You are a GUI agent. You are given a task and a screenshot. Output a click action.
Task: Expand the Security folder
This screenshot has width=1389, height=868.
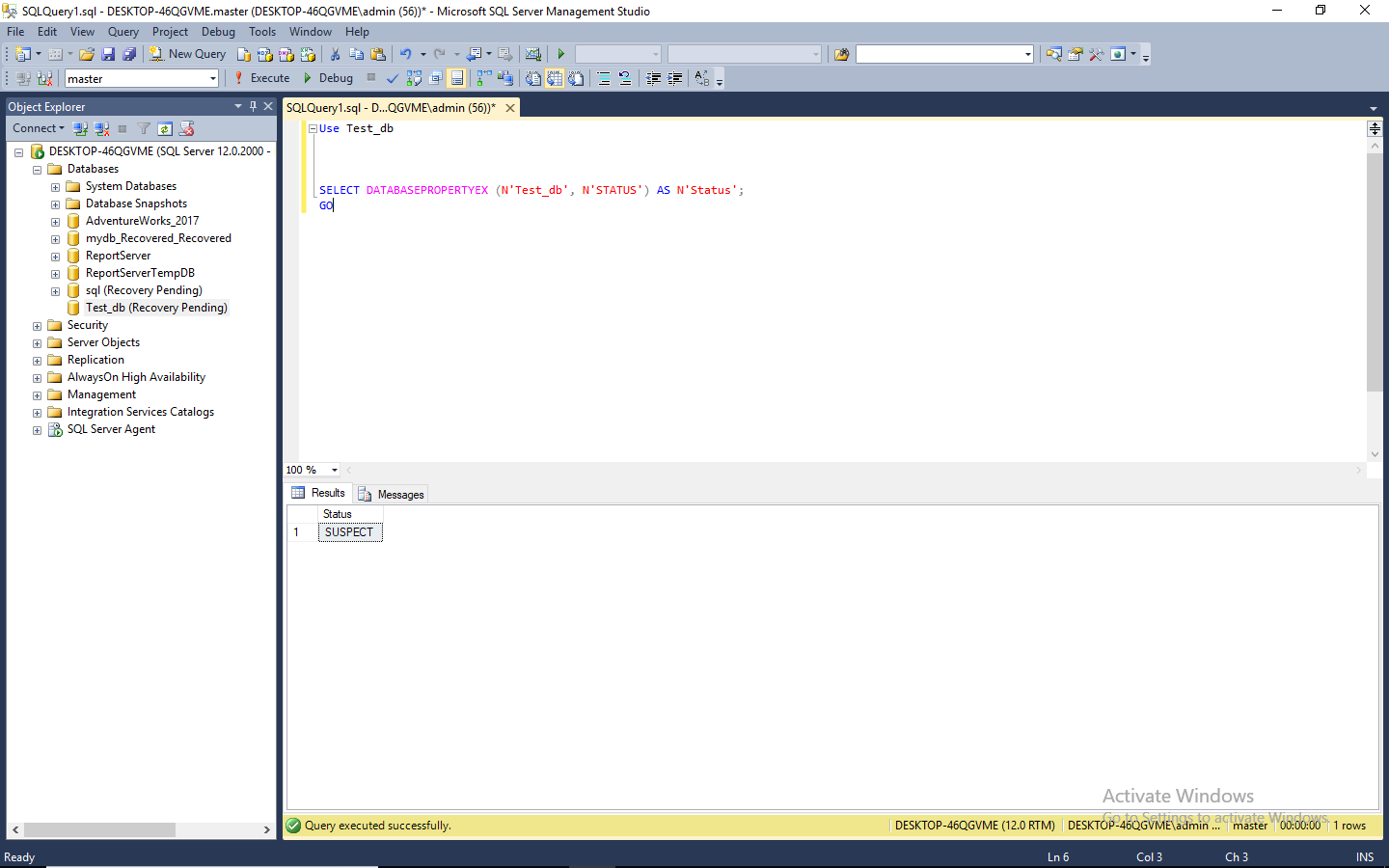click(37, 326)
